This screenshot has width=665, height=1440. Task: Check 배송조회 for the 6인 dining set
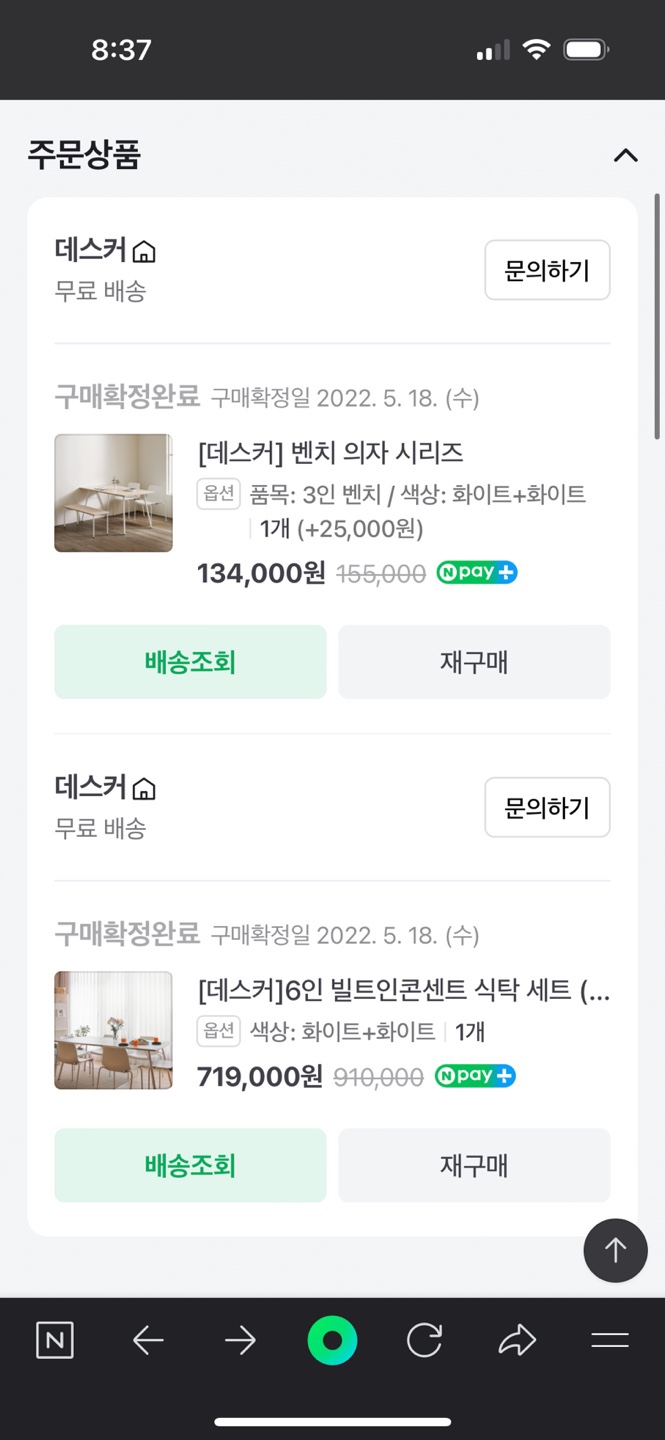pos(190,1165)
